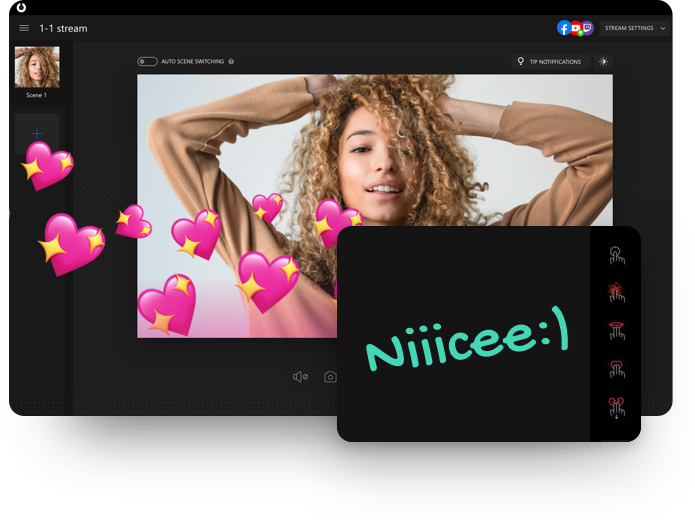Open the Auto Scene Switching help icon
The width and height of the screenshot is (695, 520).
pyautogui.click(x=231, y=62)
